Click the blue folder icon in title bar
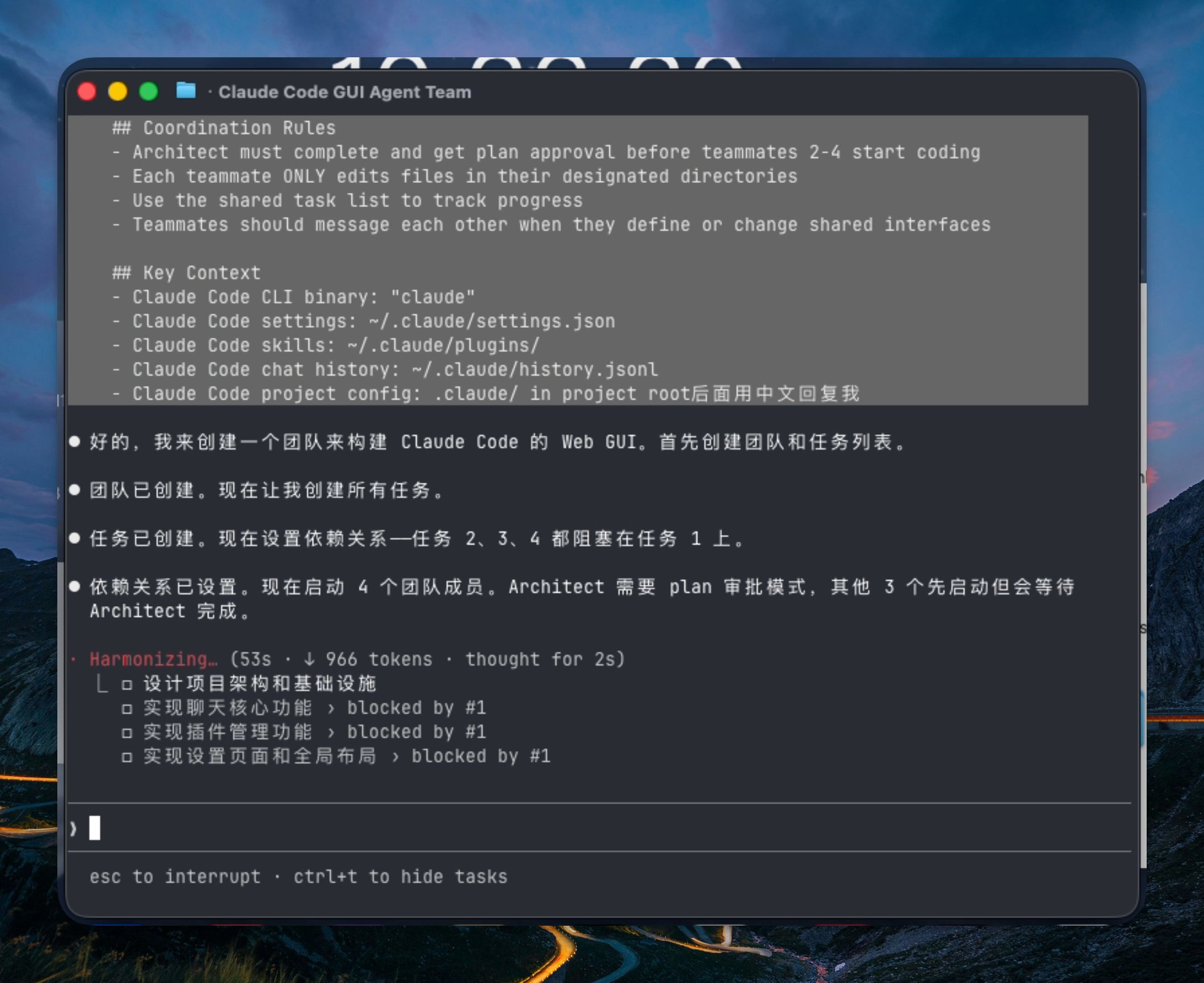This screenshot has width=1204, height=983. point(186,90)
